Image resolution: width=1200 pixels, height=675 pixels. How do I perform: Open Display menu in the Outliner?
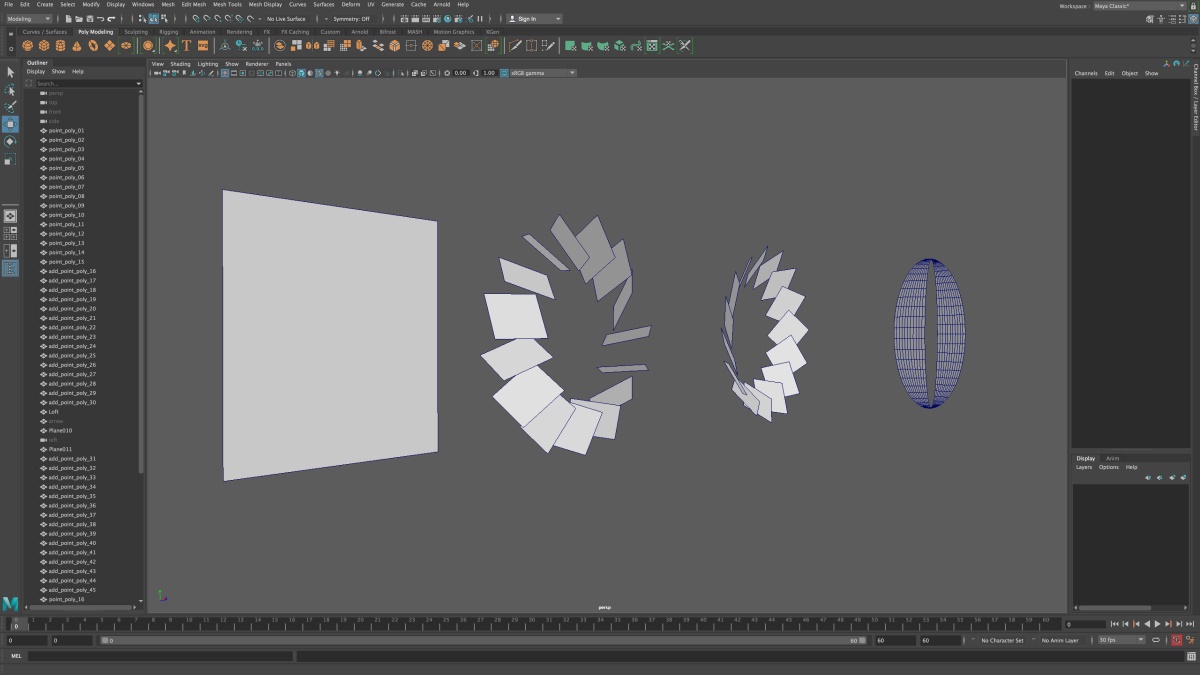coord(36,72)
